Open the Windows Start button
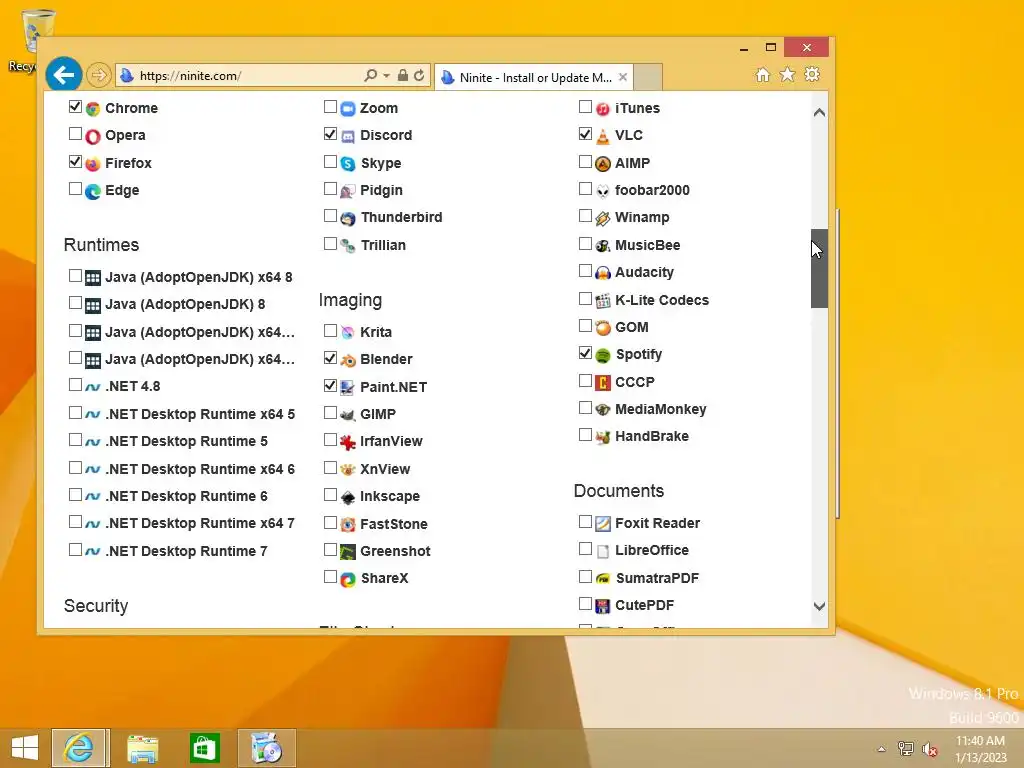 pos(25,748)
